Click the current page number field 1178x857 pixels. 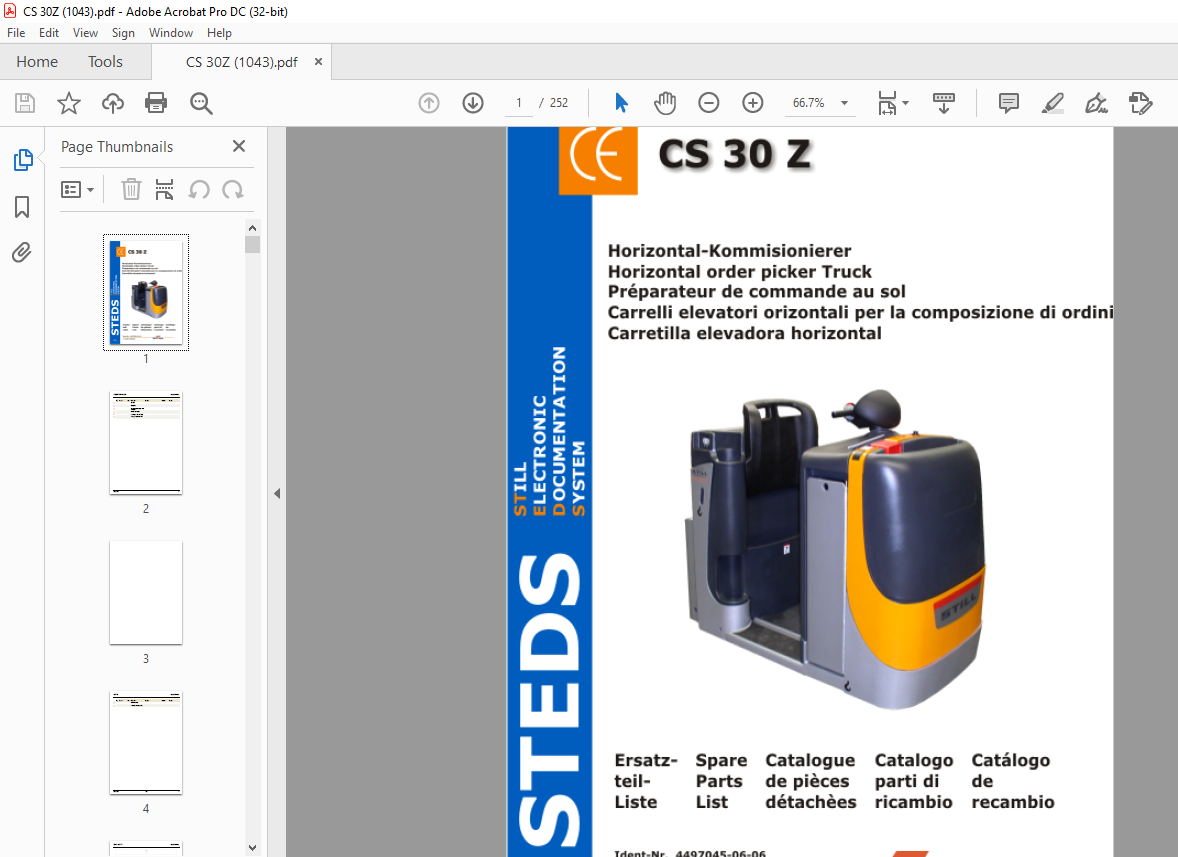[x=518, y=103]
